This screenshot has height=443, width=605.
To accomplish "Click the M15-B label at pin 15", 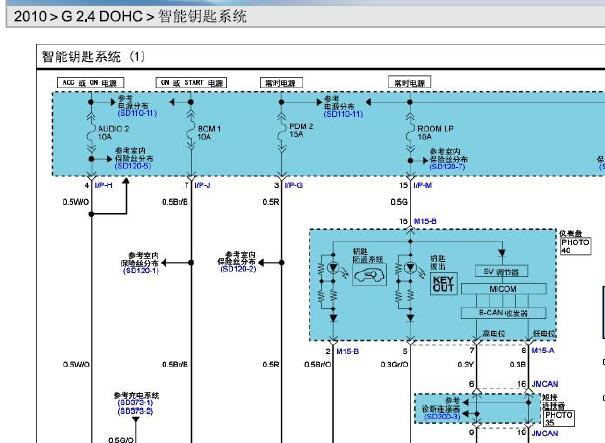I will (x=425, y=221).
